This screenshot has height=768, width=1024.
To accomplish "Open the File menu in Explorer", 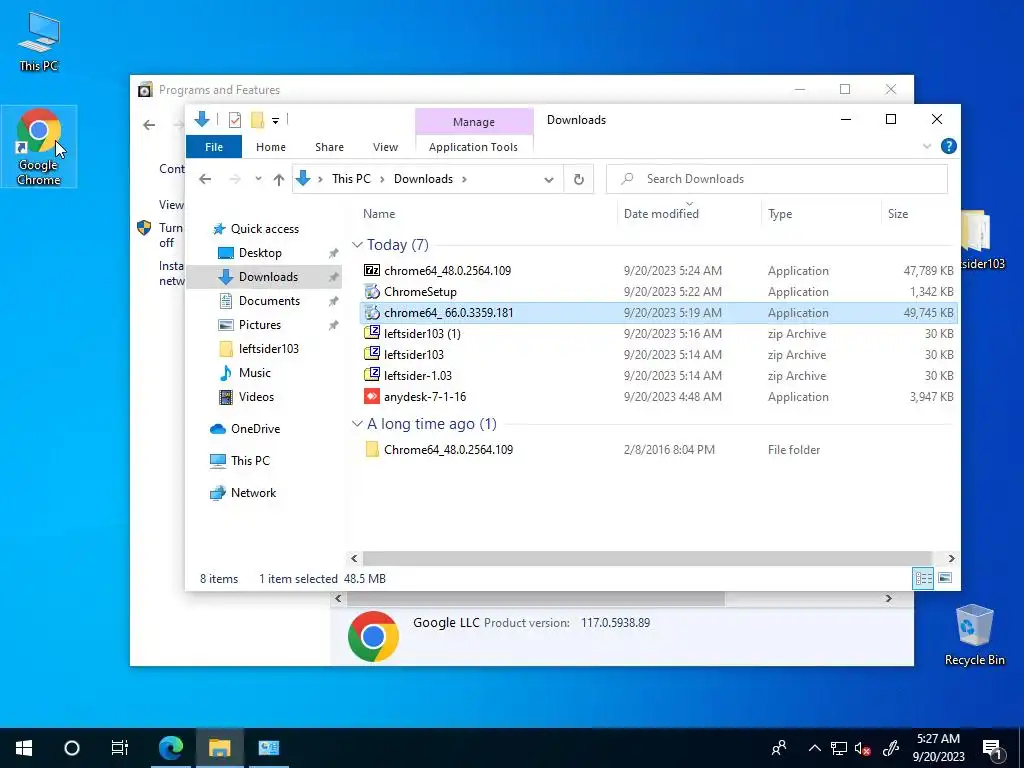I will pyautogui.click(x=214, y=147).
